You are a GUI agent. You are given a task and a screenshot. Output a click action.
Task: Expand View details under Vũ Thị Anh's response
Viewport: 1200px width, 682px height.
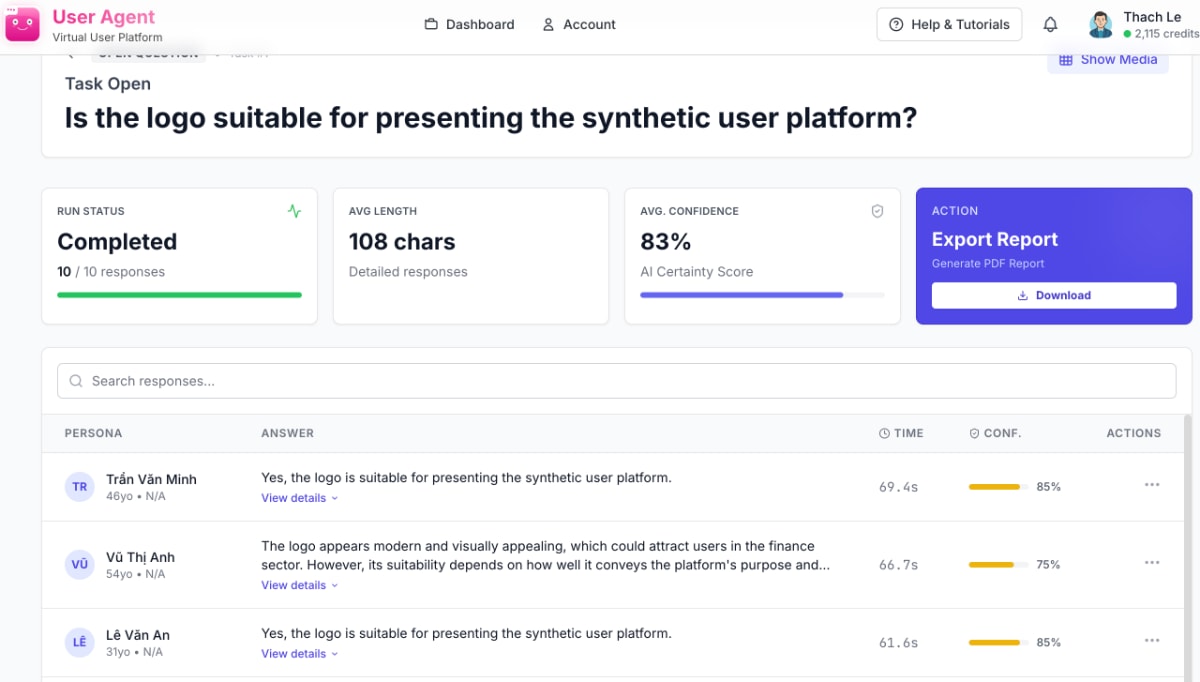[293, 585]
